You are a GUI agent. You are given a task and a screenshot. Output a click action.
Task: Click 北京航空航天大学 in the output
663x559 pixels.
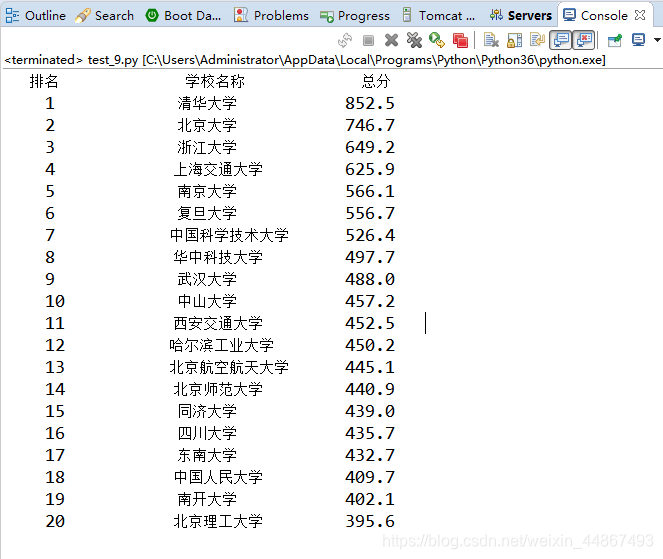[x=229, y=367]
